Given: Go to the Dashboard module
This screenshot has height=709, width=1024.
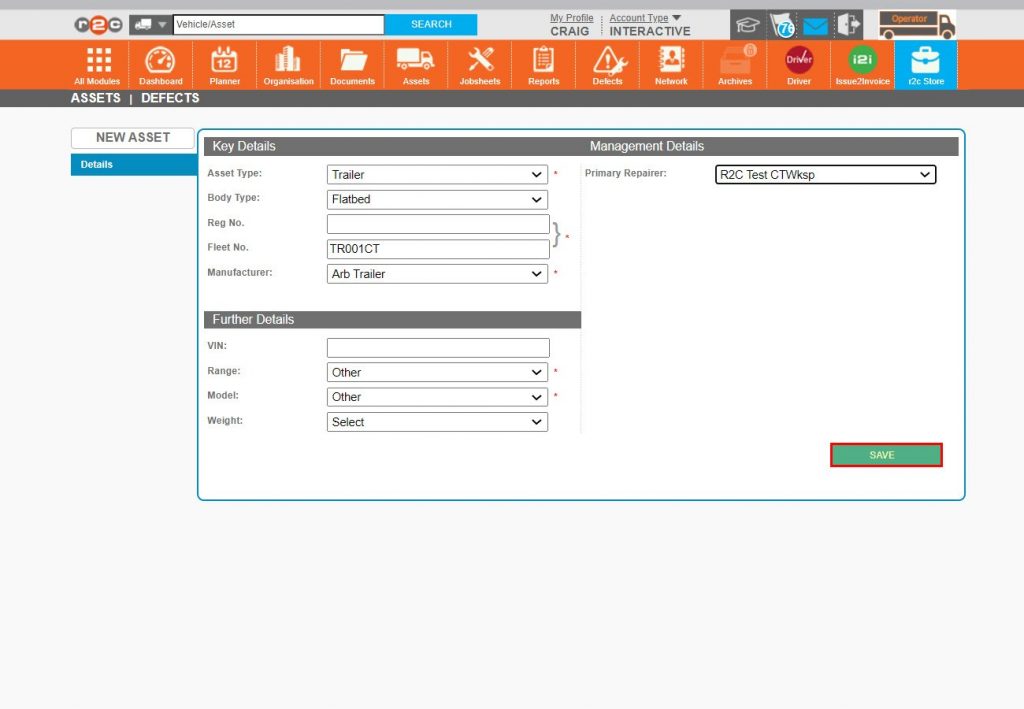Looking at the screenshot, I should (x=160, y=65).
